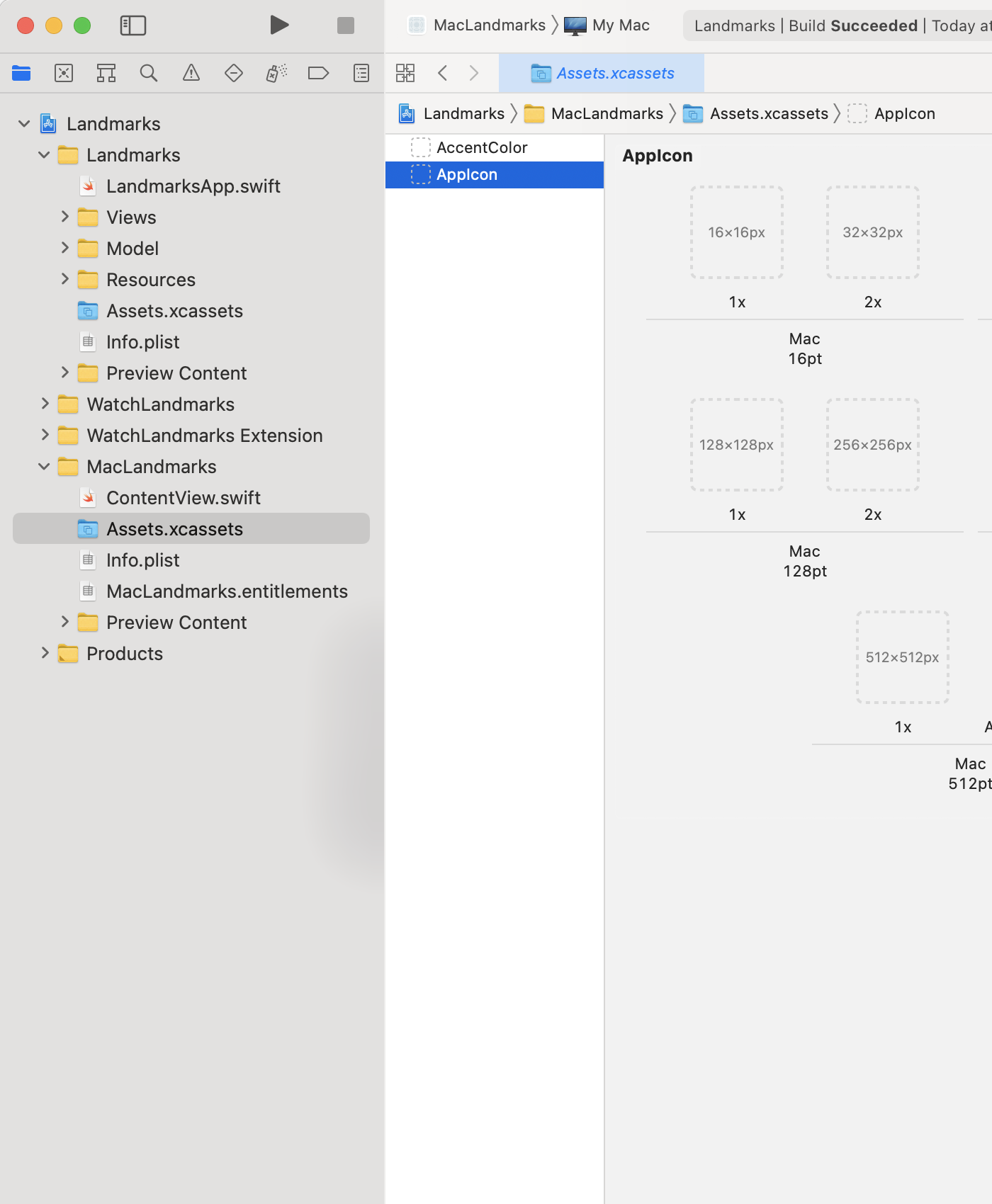Open the Symbol navigator

(x=106, y=73)
